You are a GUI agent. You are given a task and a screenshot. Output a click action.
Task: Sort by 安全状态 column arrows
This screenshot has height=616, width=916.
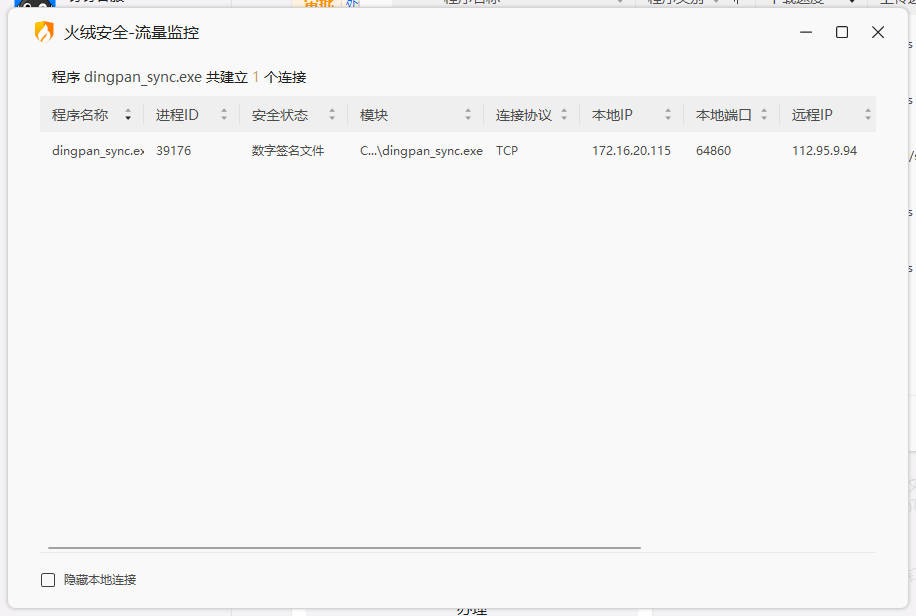332,115
